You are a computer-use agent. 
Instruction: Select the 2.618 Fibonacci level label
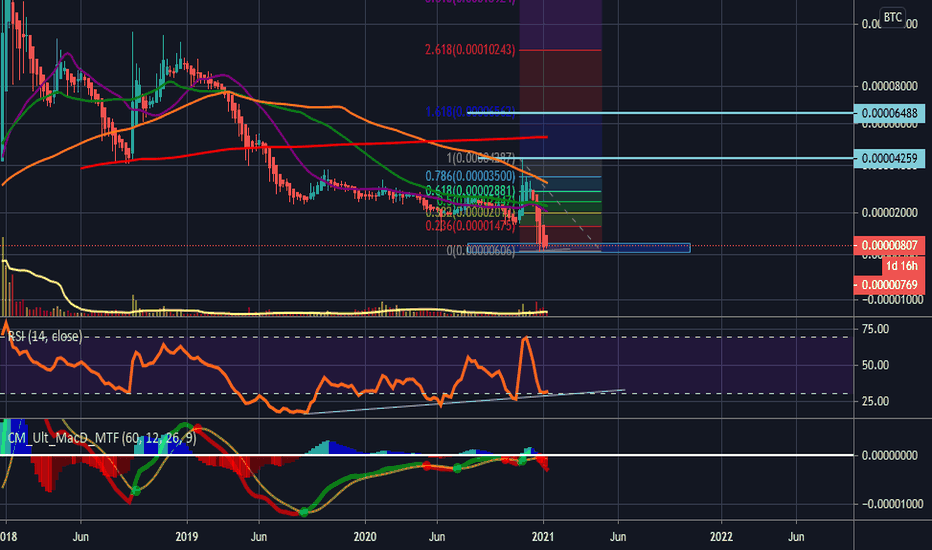click(x=470, y=50)
